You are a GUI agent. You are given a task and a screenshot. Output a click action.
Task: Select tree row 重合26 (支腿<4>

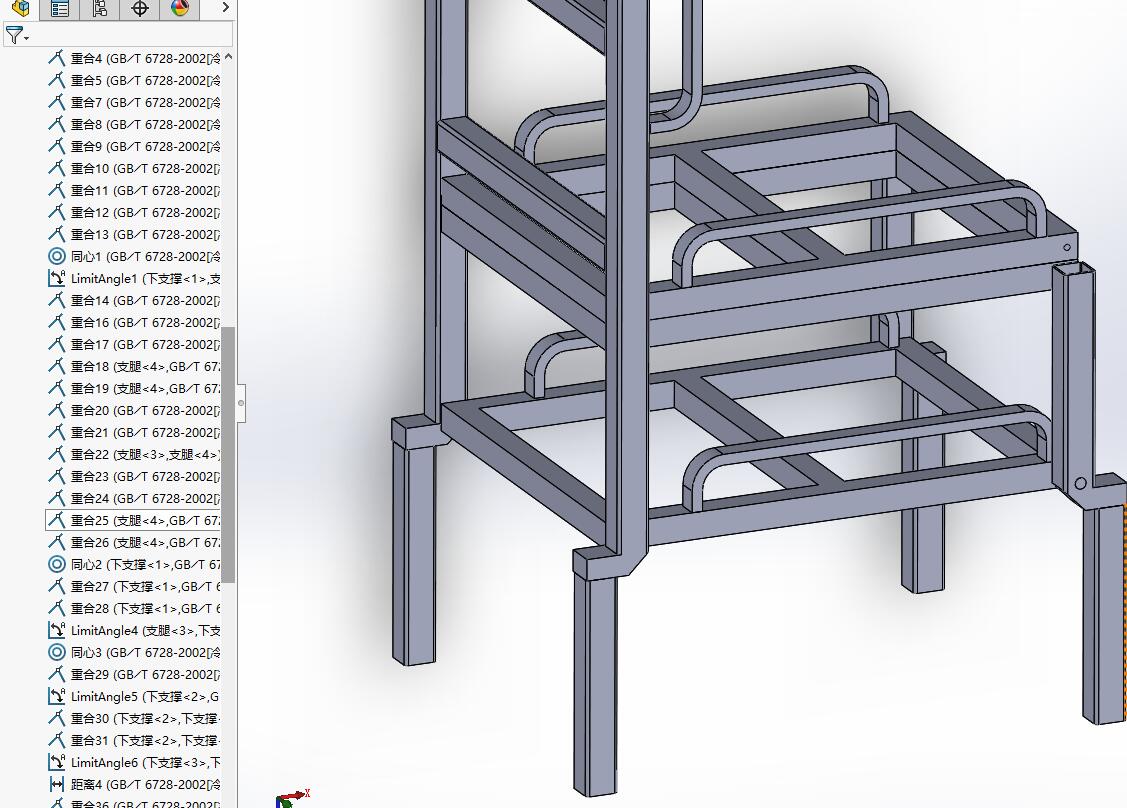(x=134, y=543)
